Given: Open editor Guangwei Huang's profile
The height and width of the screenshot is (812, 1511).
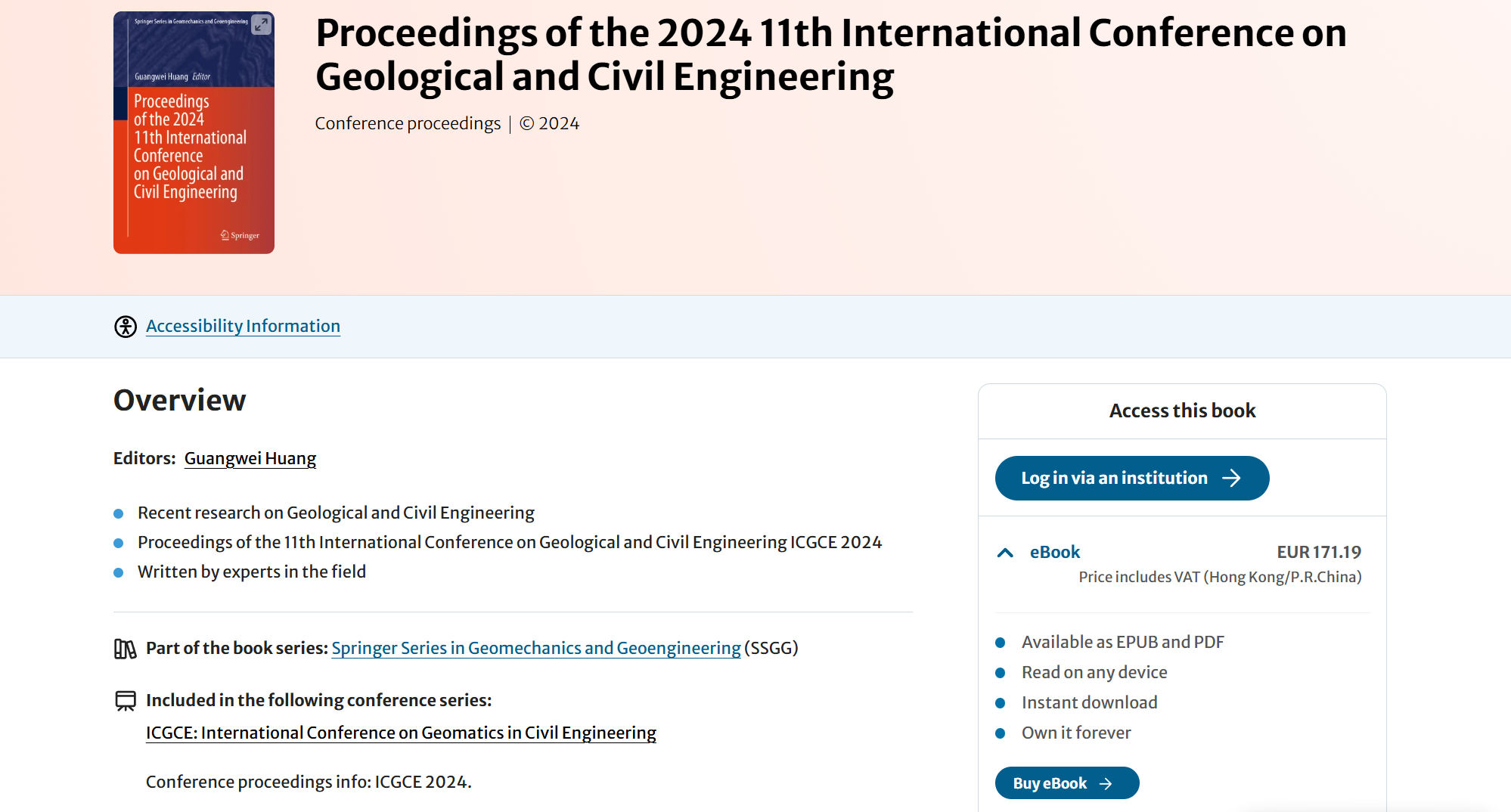Looking at the screenshot, I should (250, 458).
